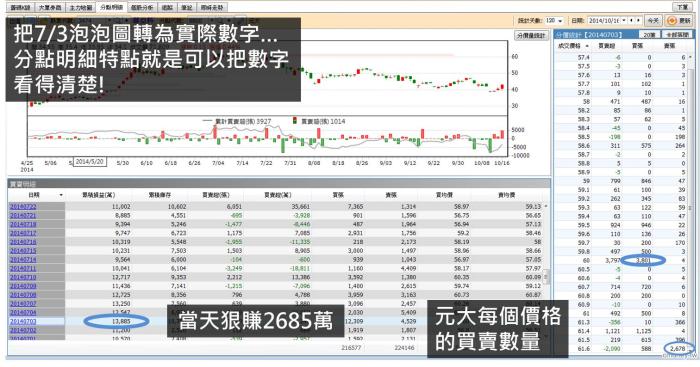Click the 下單 button at top right

click(682, 7)
